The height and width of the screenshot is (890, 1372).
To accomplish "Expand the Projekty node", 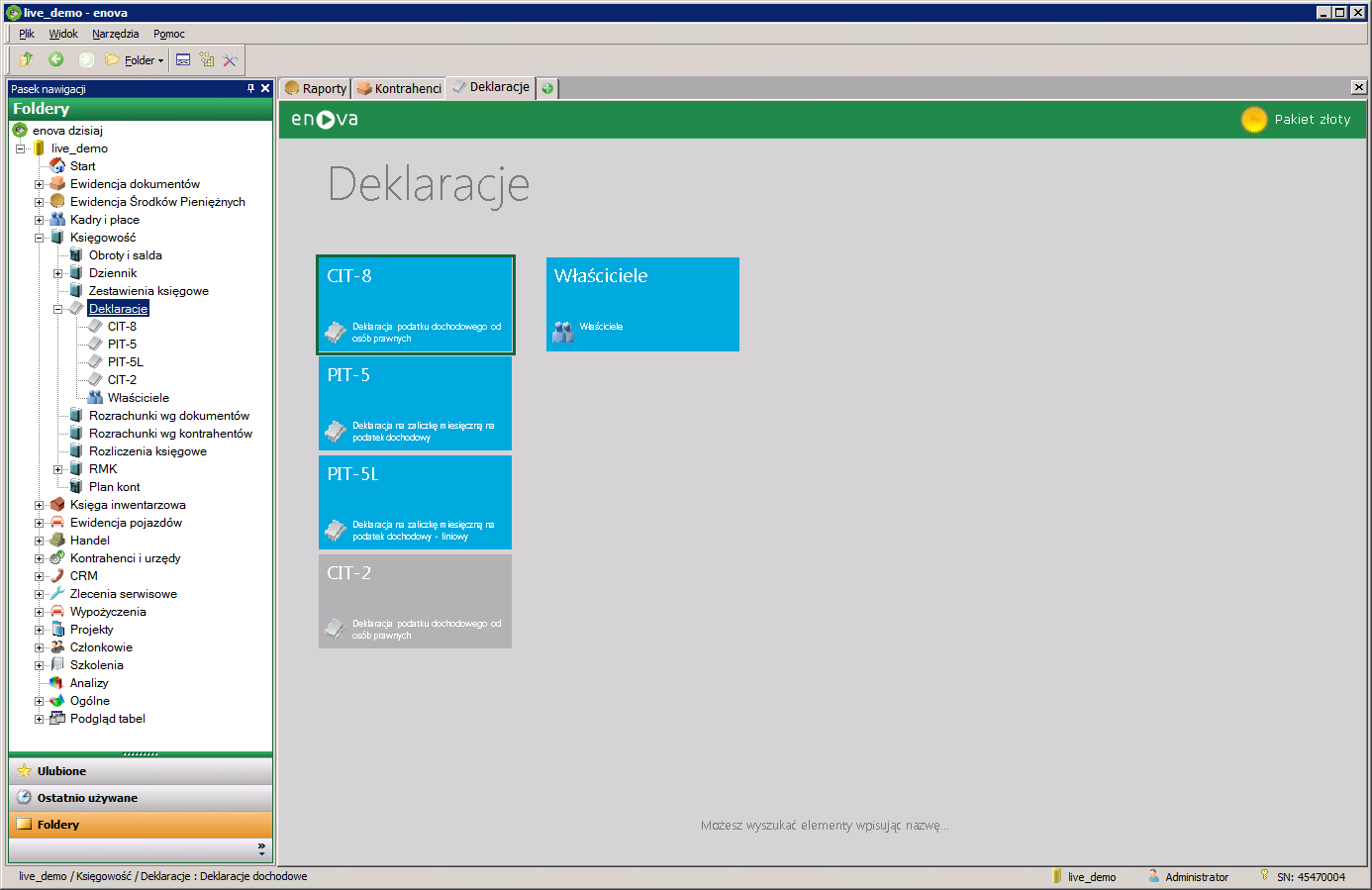I will point(39,630).
